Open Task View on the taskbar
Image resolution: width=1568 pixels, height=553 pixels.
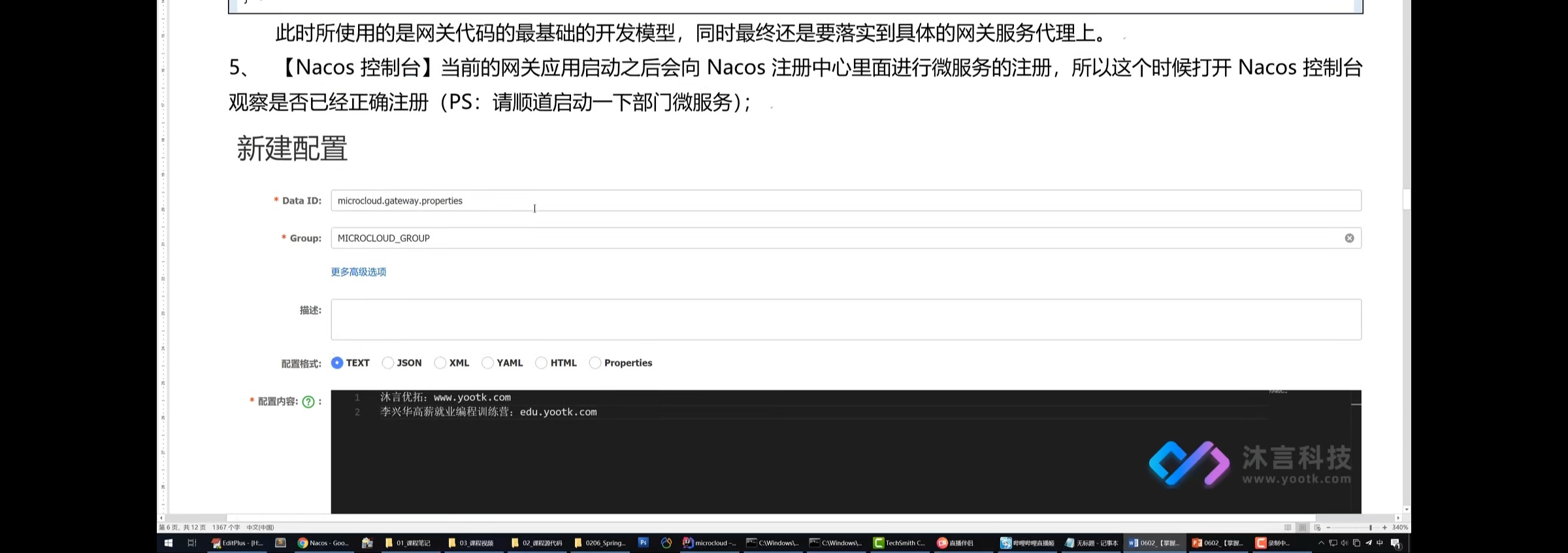[191, 543]
